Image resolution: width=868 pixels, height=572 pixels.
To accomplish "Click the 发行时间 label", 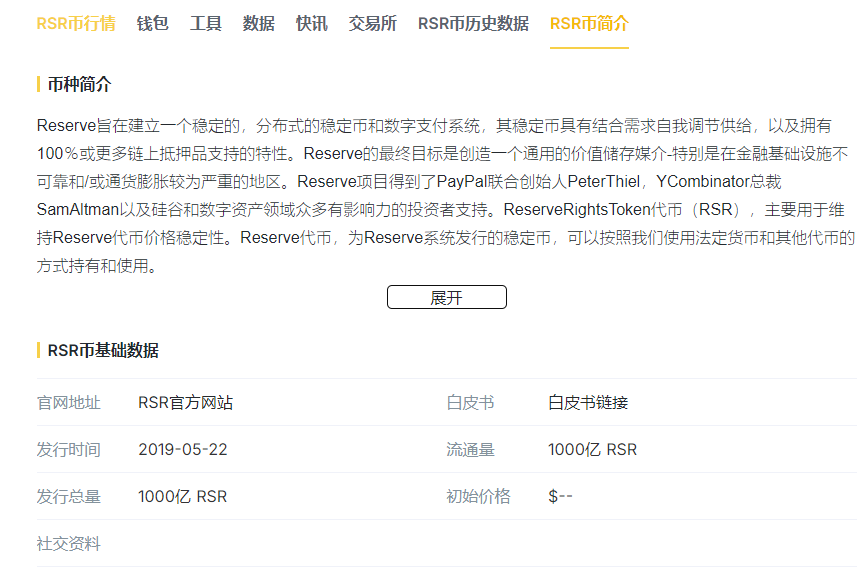I will pyautogui.click(x=69, y=450).
